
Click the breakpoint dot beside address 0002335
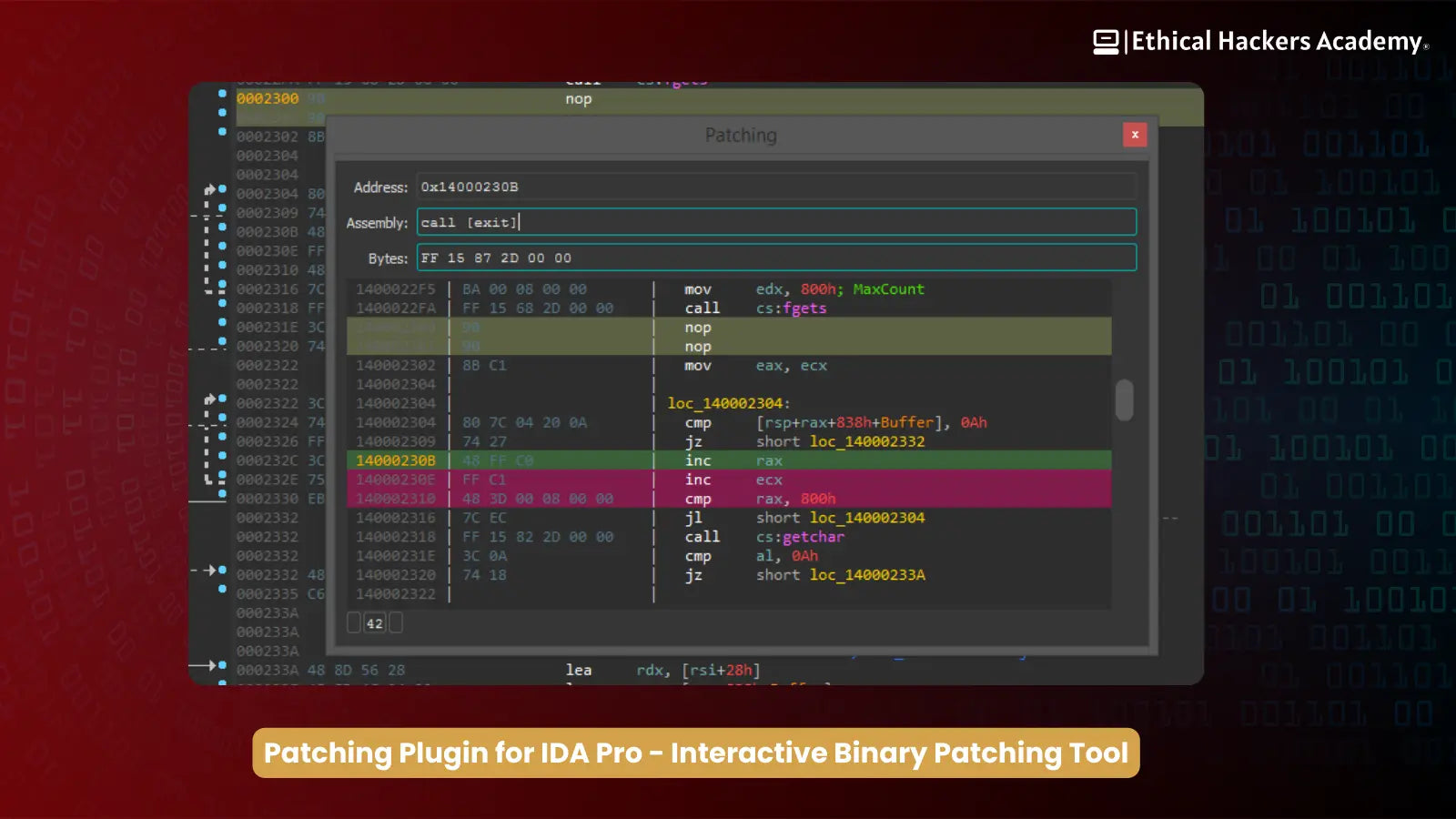point(222,589)
